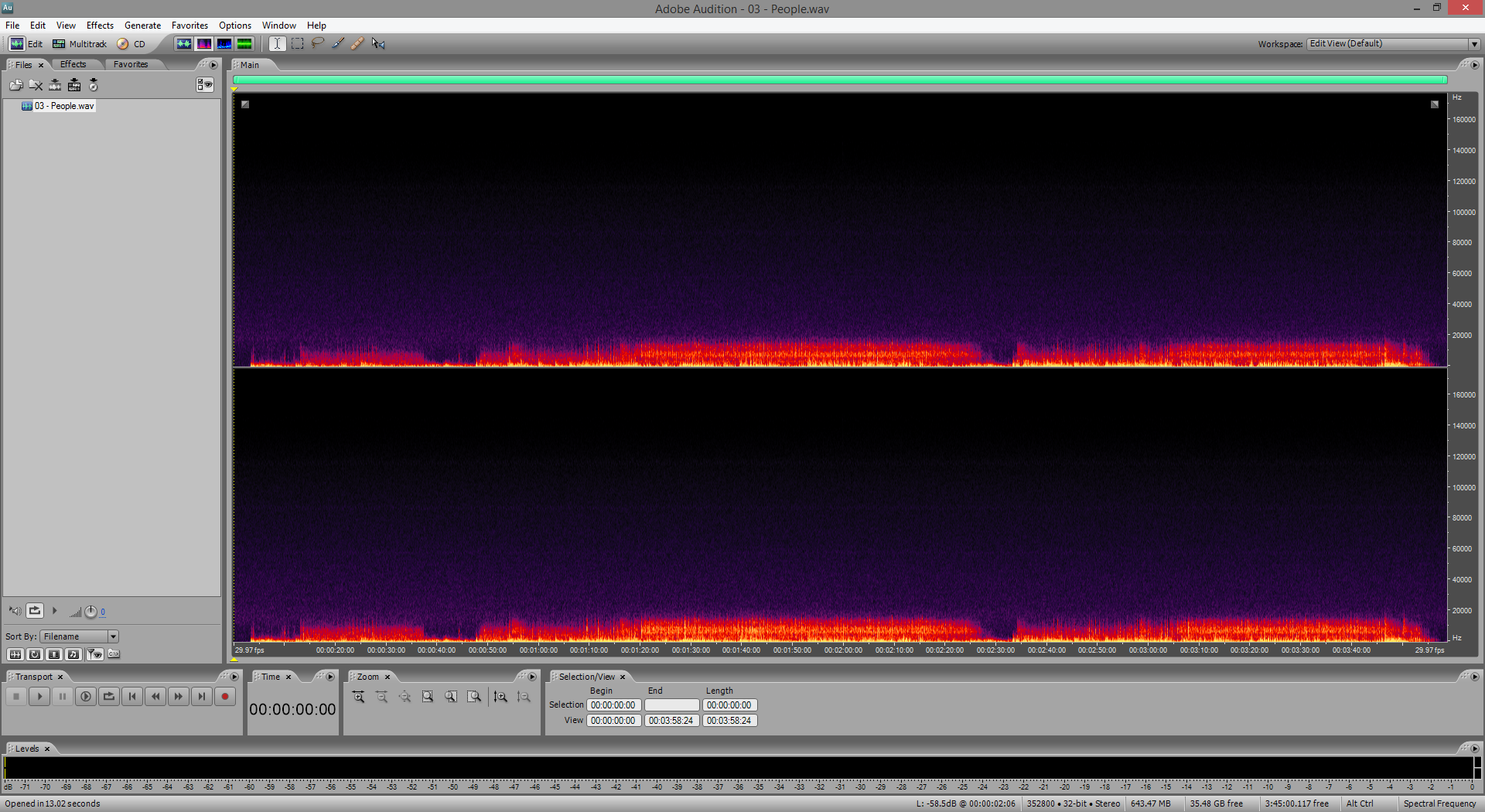Viewport: 1485px width, 812px height.
Task: Open Transport panel options menu arrow
Action: (x=234, y=677)
